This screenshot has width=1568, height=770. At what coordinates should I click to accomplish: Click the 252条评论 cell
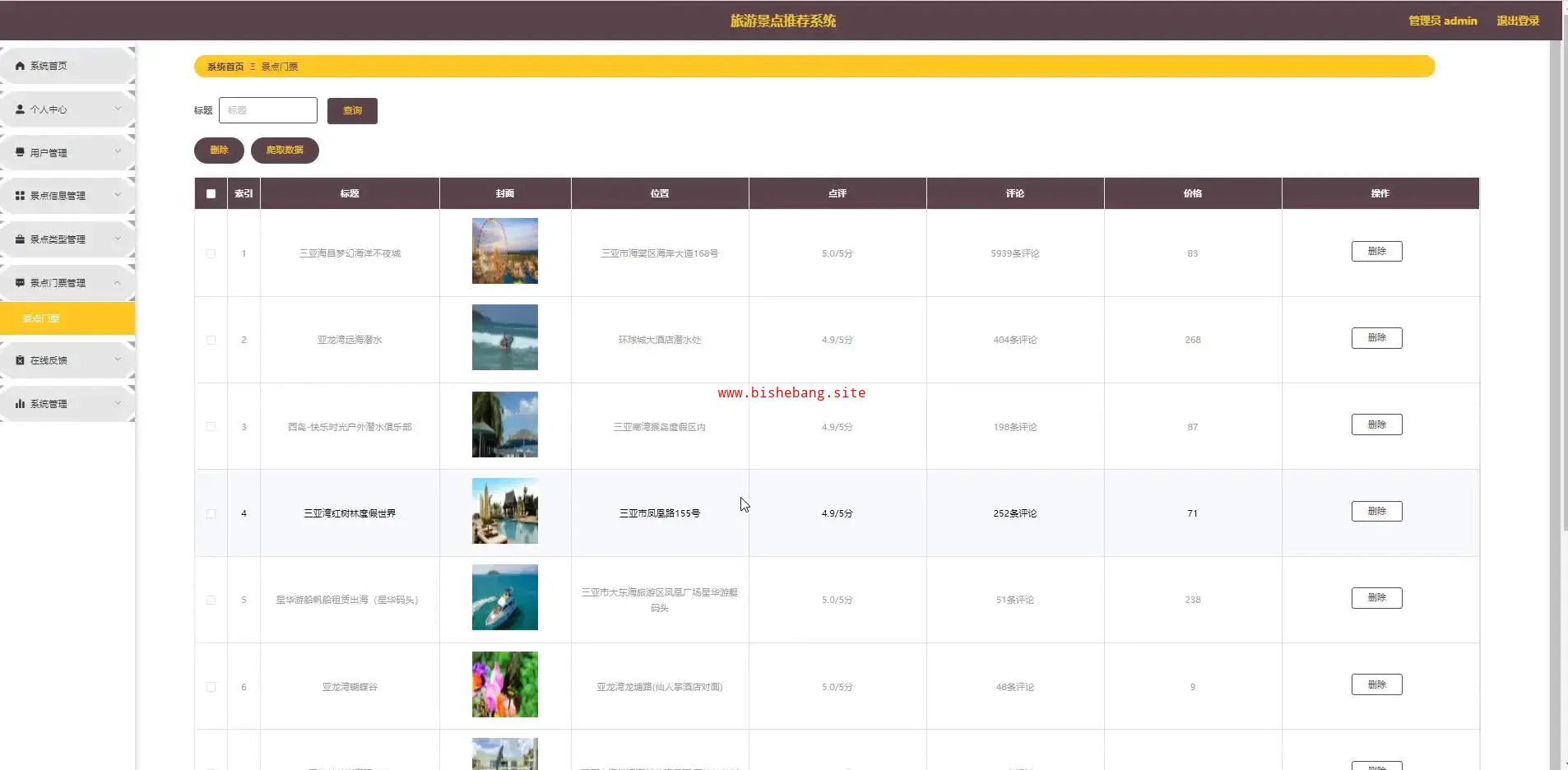pyautogui.click(x=1015, y=513)
